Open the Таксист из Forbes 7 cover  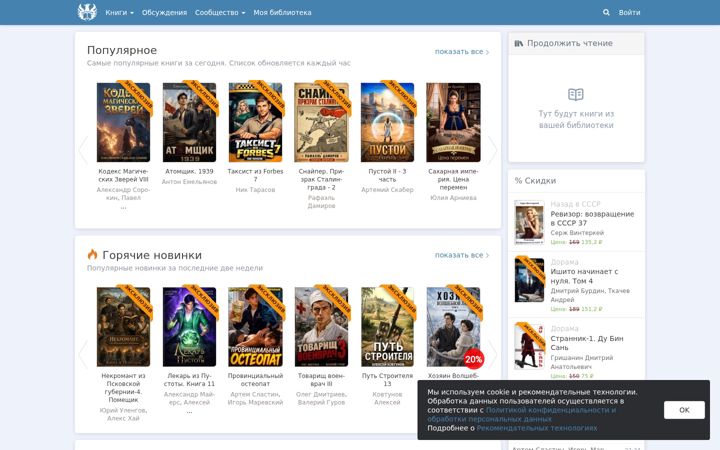coord(255,122)
